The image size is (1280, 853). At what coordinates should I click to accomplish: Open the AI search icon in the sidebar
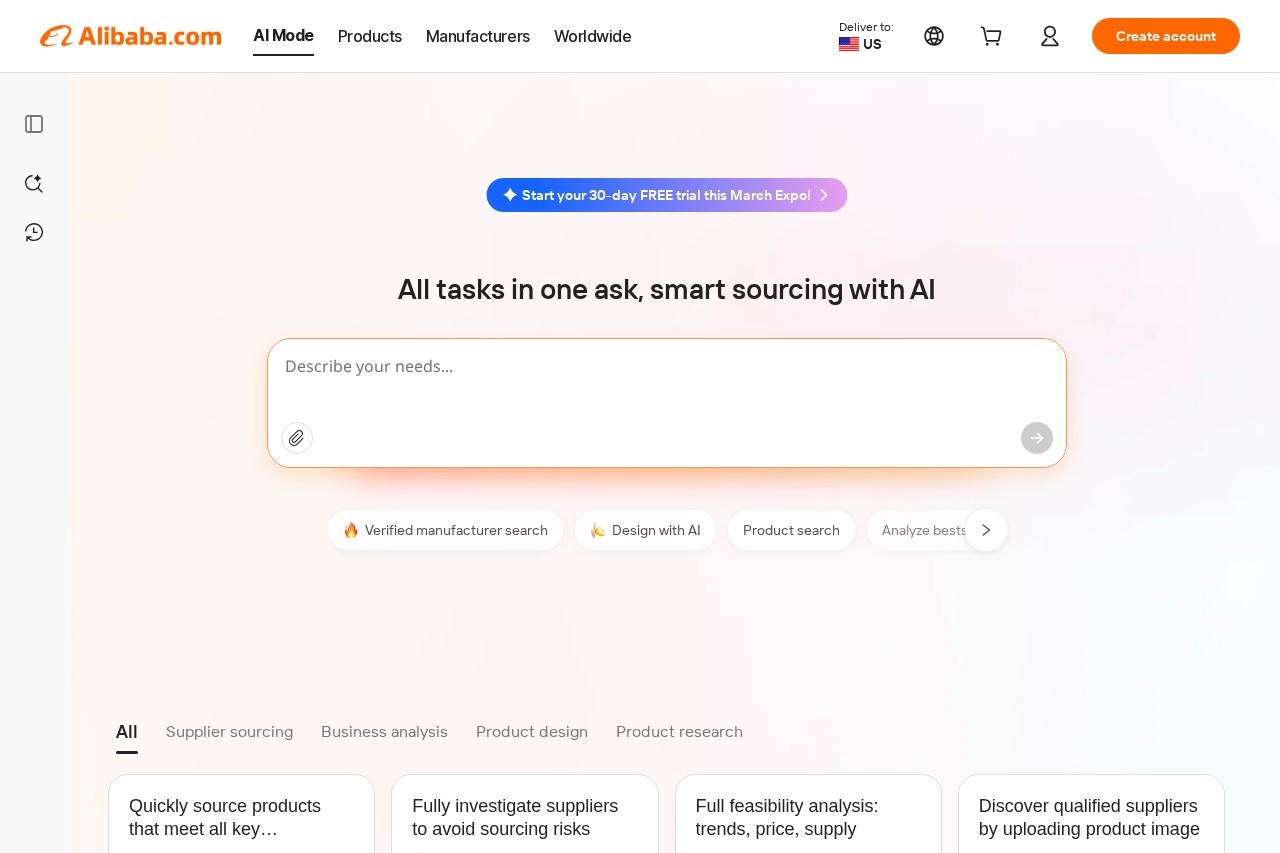tap(33, 183)
